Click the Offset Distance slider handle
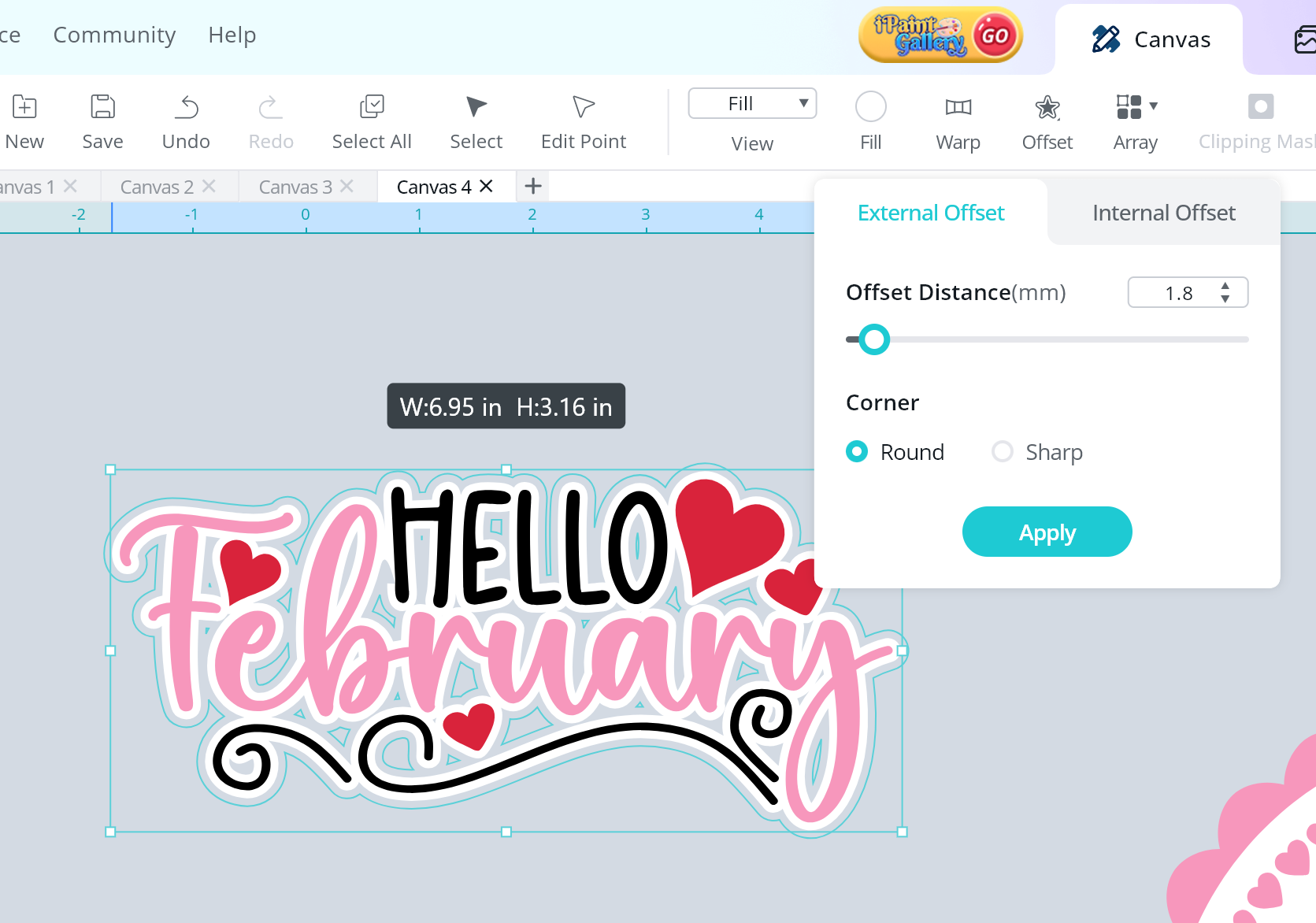Viewport: 1316px width, 923px height. coord(873,339)
